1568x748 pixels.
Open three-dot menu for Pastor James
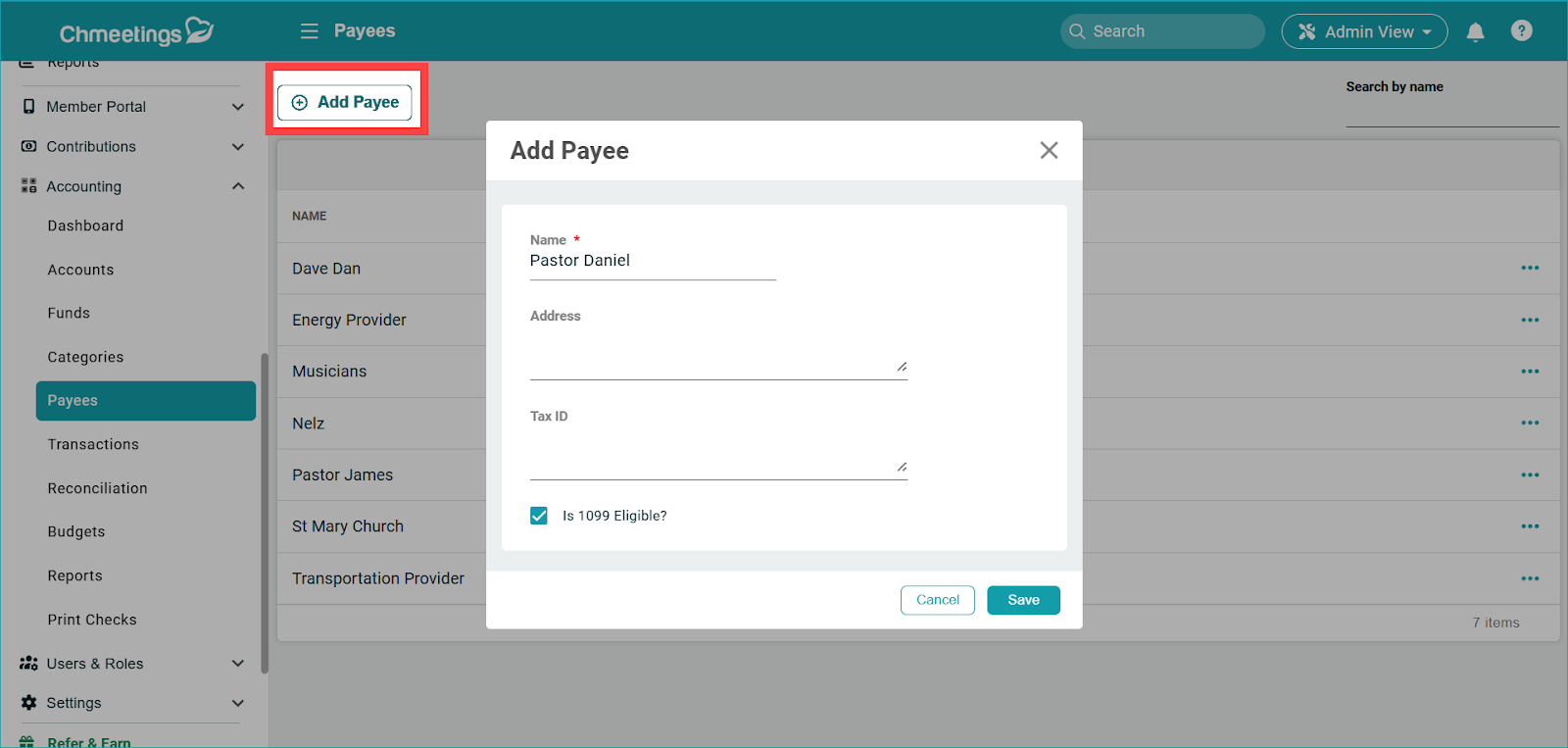pos(1529,475)
